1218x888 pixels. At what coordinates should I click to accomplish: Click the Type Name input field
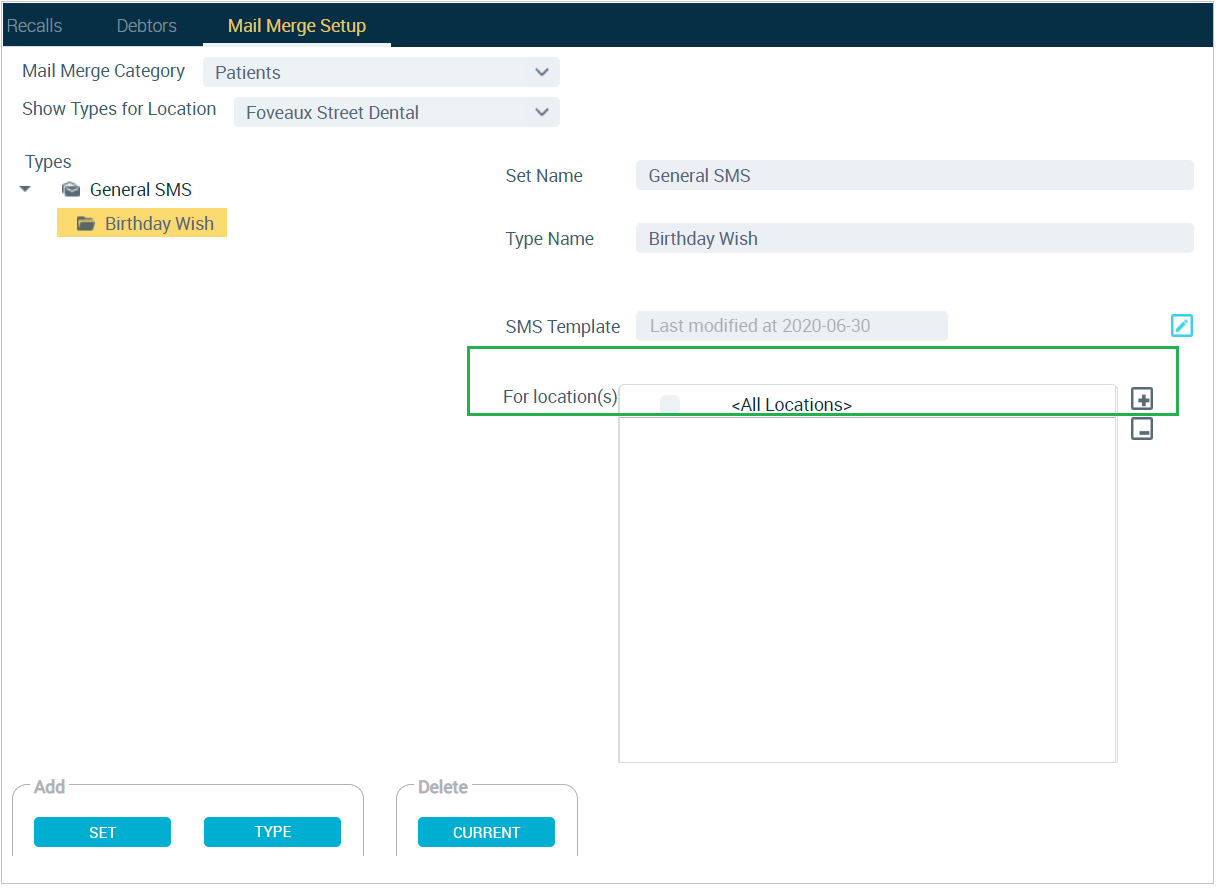click(x=914, y=238)
